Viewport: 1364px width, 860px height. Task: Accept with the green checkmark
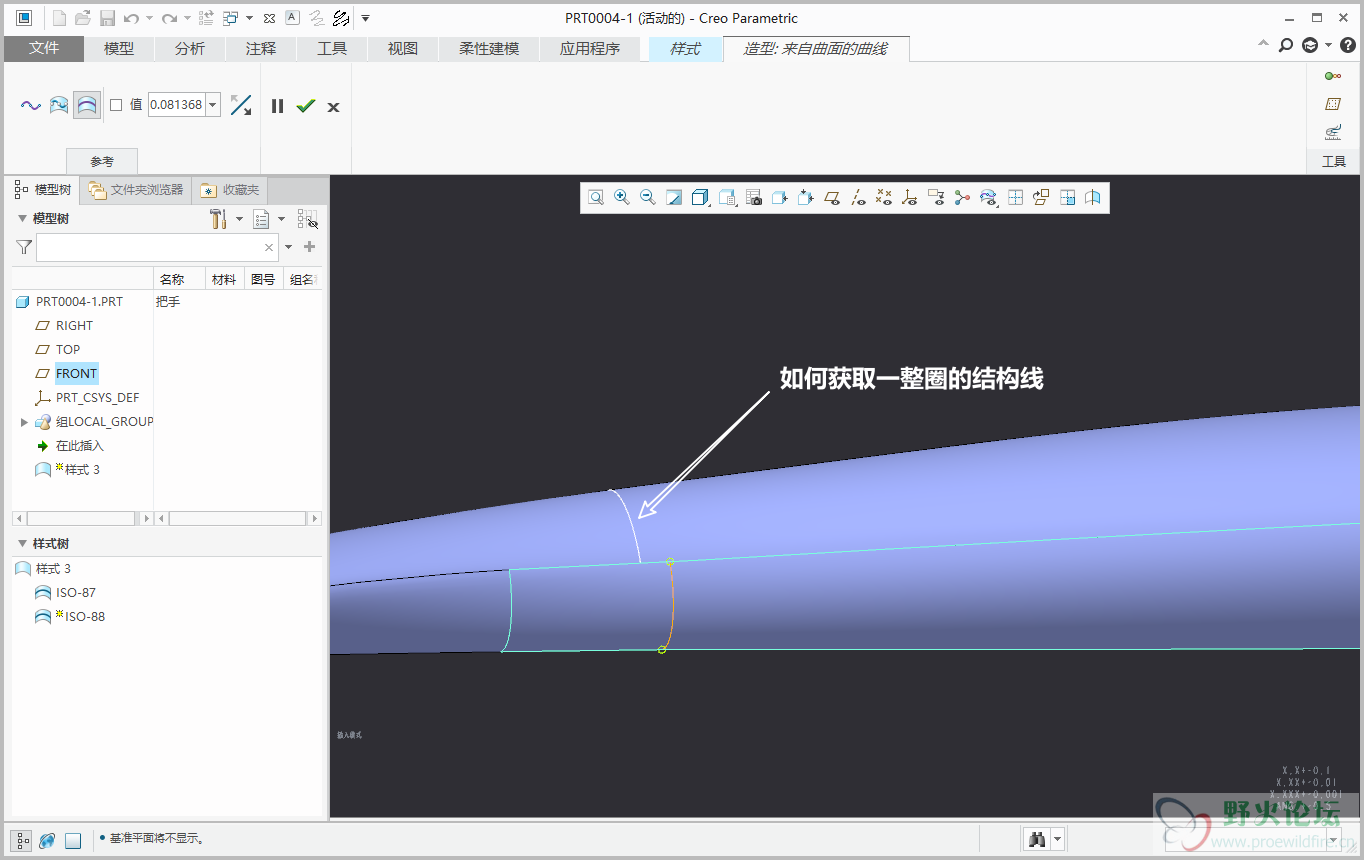point(306,106)
